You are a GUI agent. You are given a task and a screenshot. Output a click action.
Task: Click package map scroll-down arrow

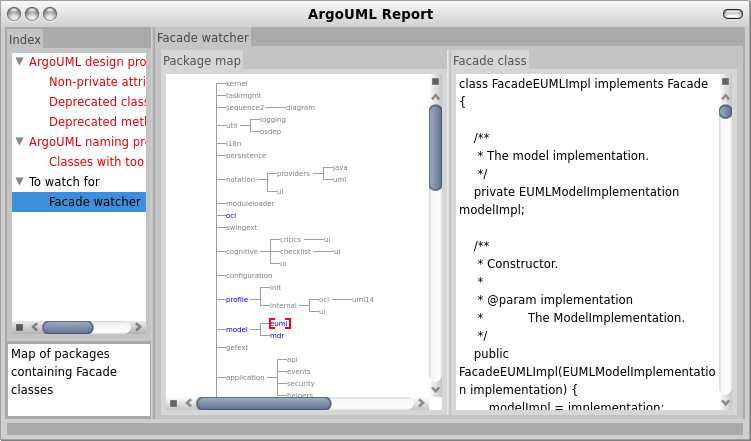(435, 389)
